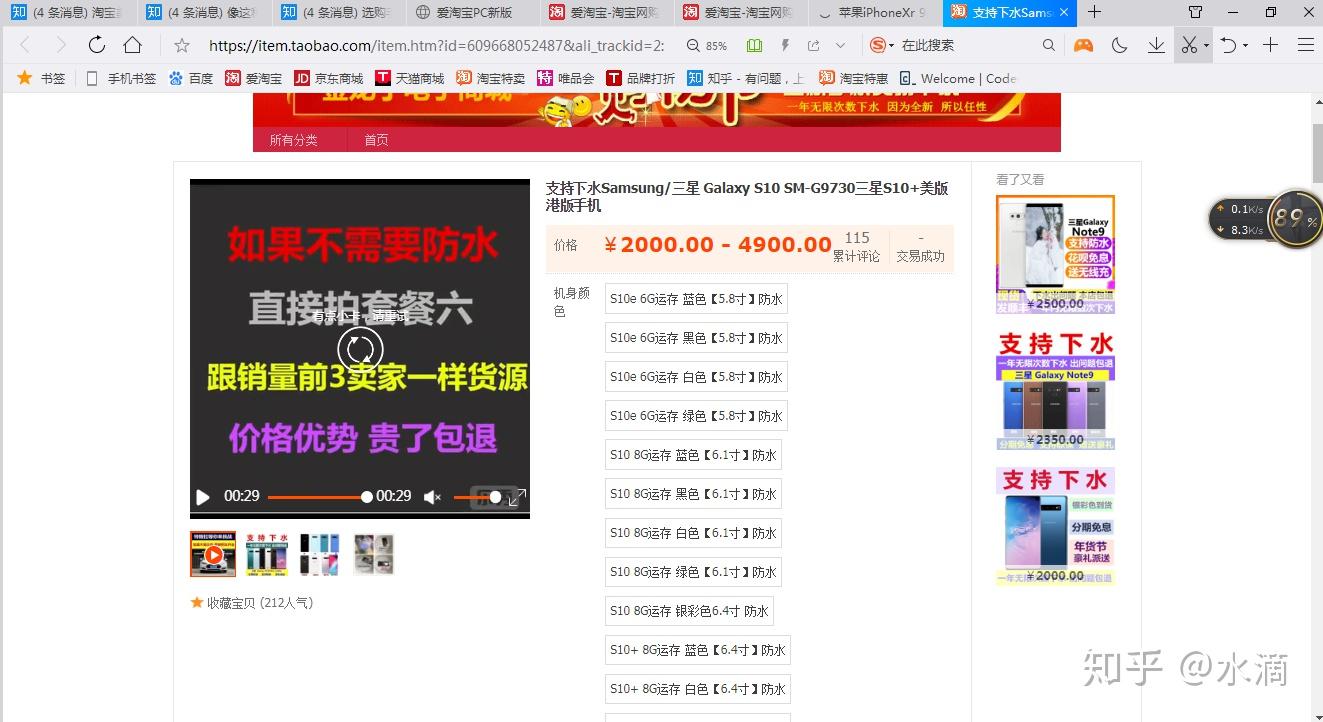The width and height of the screenshot is (1323, 722).
Task: Switch to the 选购 tab with (4 条消息)
Action: pyautogui.click(x=338, y=12)
